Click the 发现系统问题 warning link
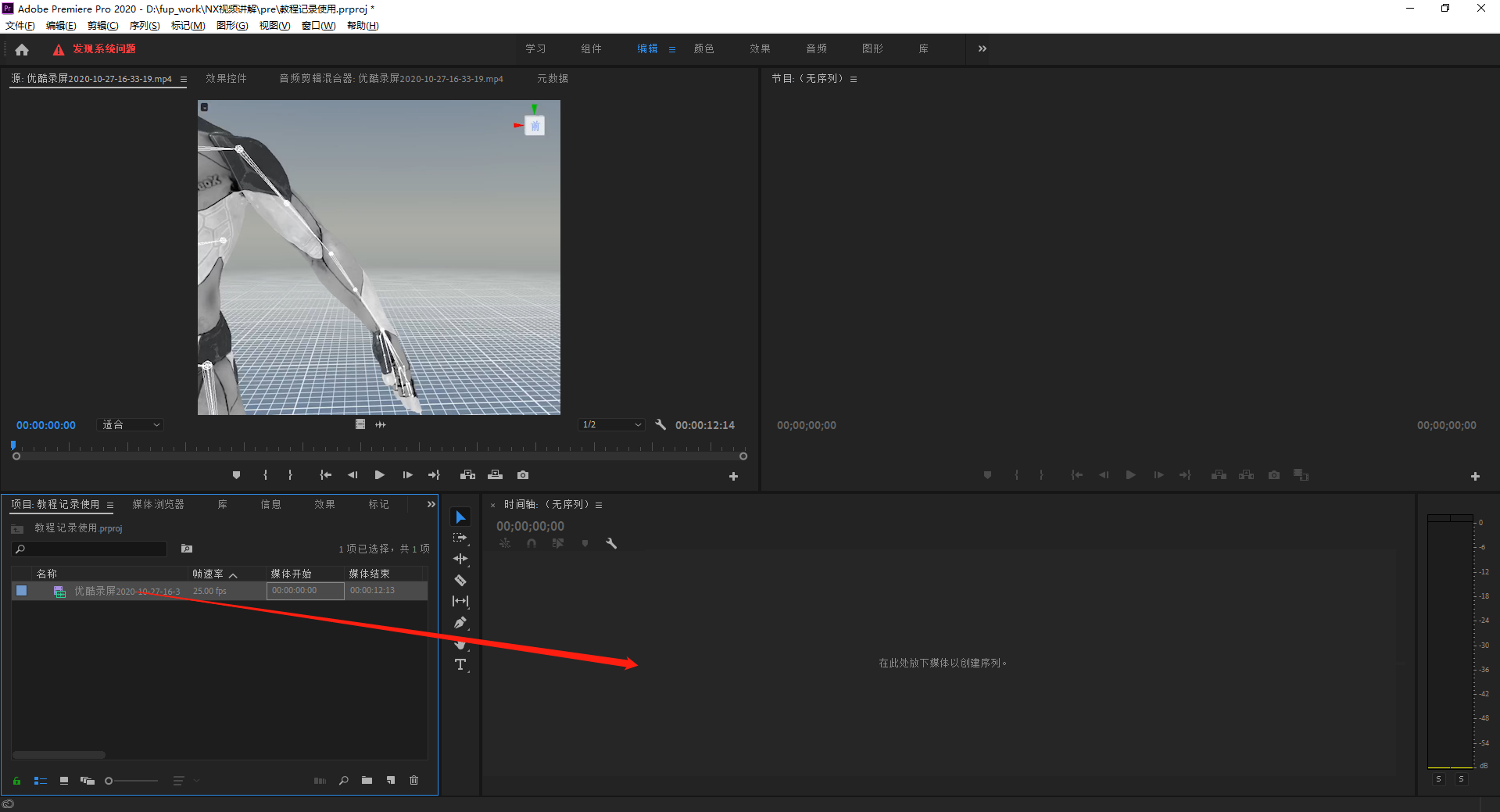 pos(104,49)
